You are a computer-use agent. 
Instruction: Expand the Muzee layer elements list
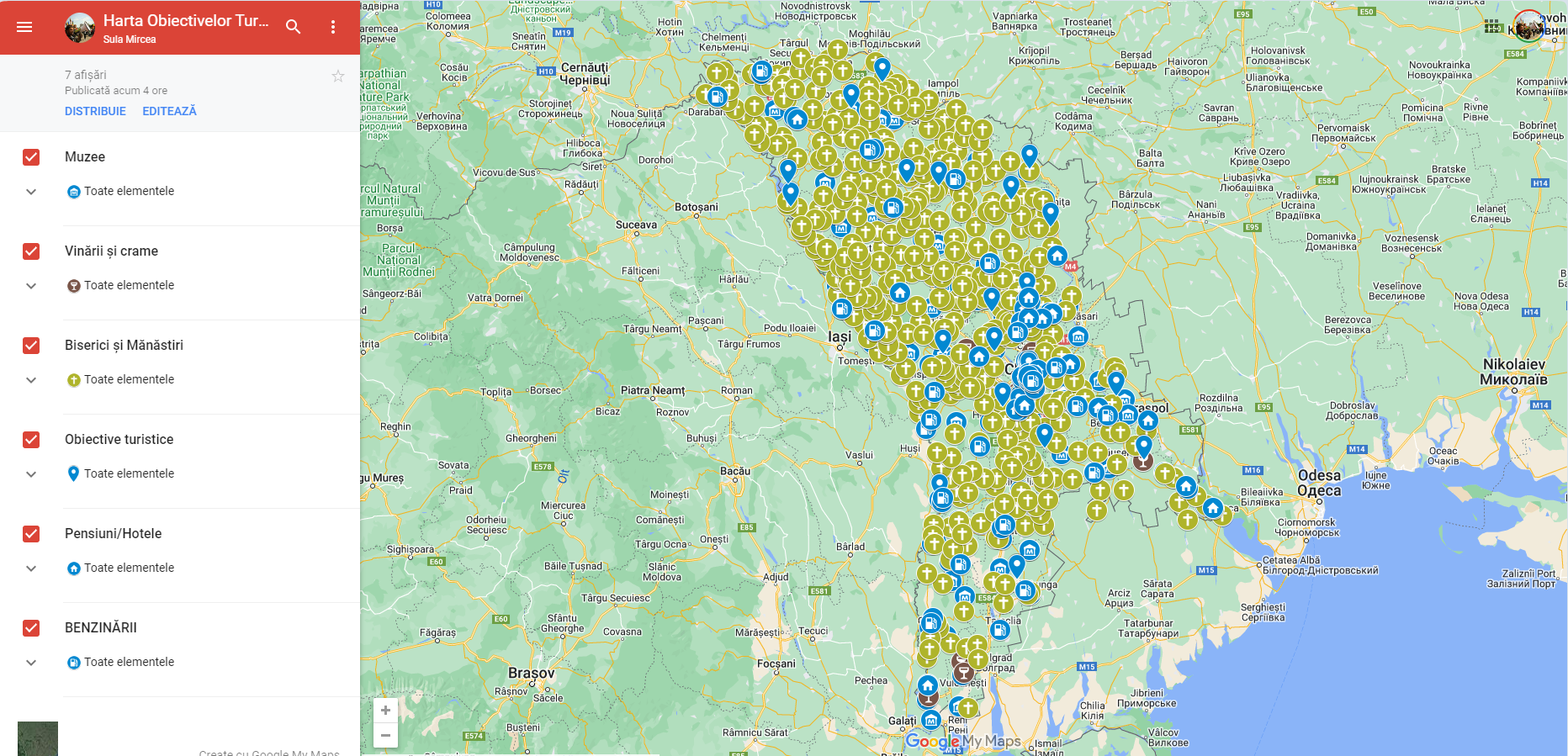coord(31,192)
